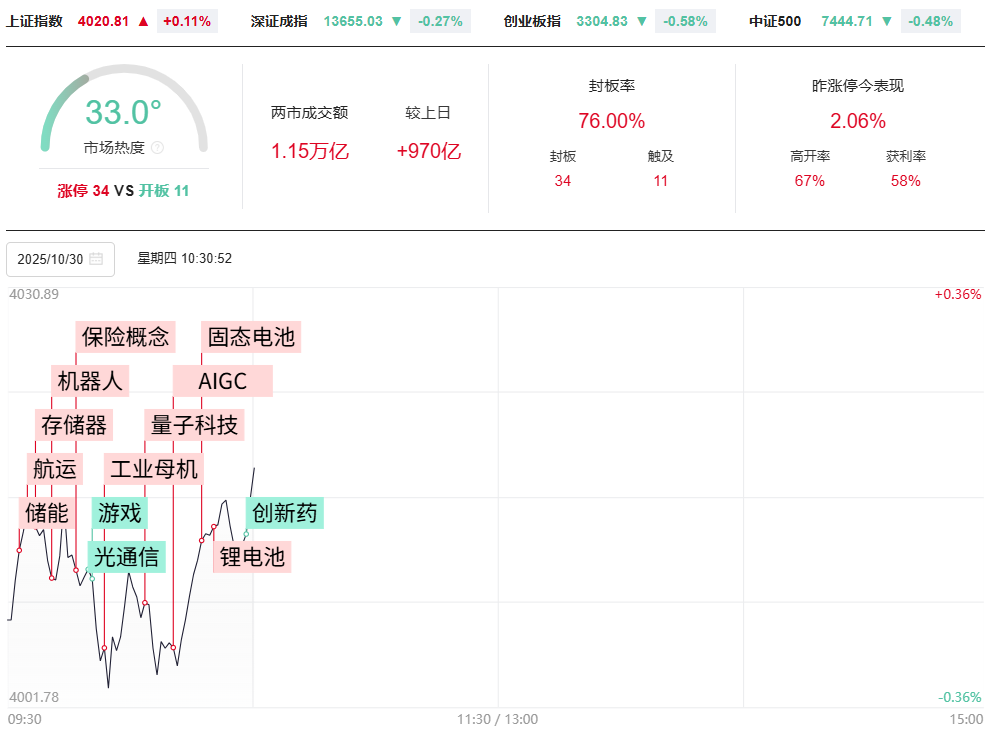Viewport: 998px width, 738px height.
Task: Open the 2025/10/30 date picker
Action: click(x=60, y=259)
